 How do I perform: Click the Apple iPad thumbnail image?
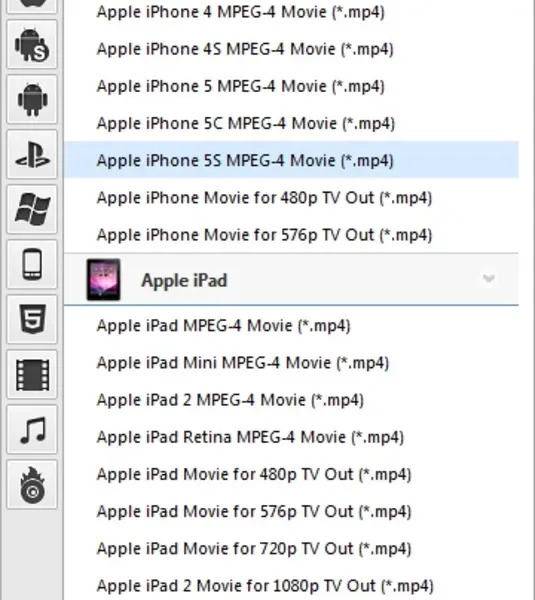click(103, 280)
